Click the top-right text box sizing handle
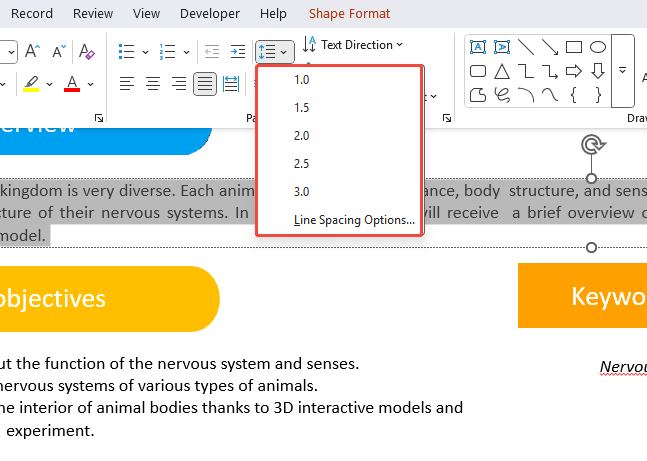Image resolution: width=647 pixels, height=461 pixels. (591, 178)
